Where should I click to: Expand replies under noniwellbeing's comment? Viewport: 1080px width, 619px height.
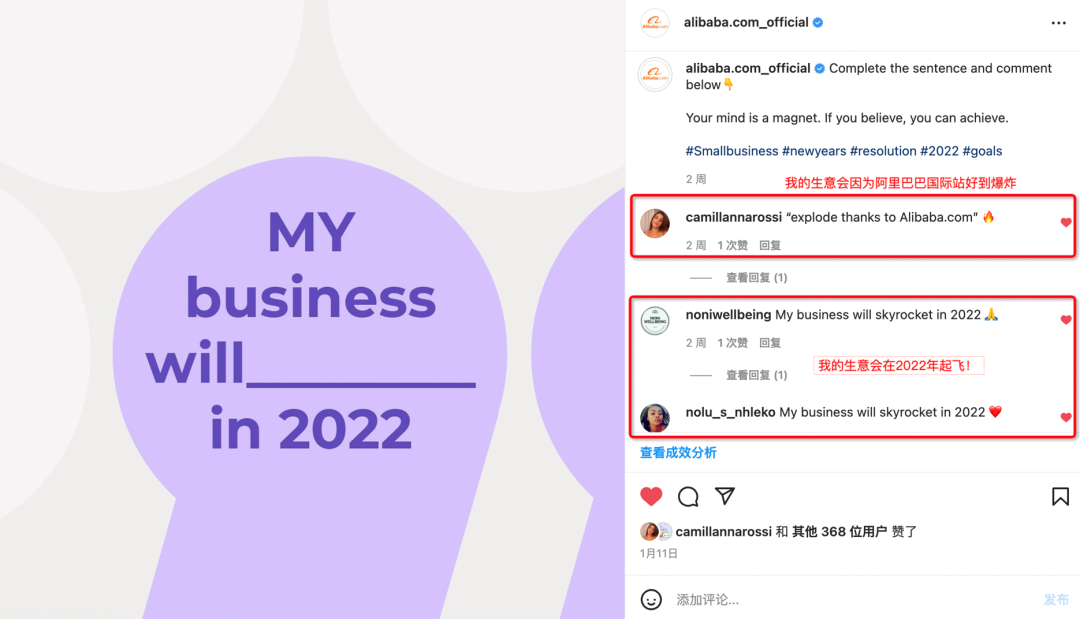click(x=756, y=375)
